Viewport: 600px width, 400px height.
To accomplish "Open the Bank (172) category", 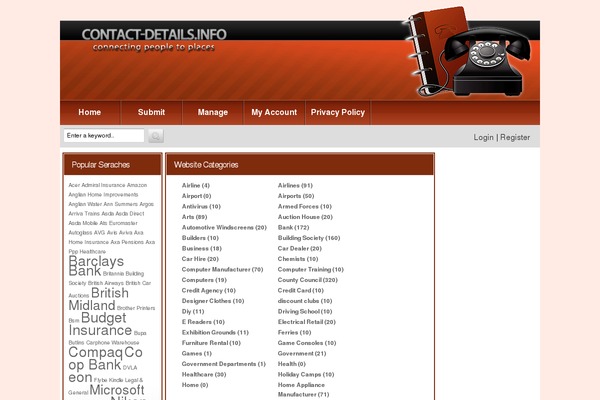I will pyautogui.click(x=293, y=227).
